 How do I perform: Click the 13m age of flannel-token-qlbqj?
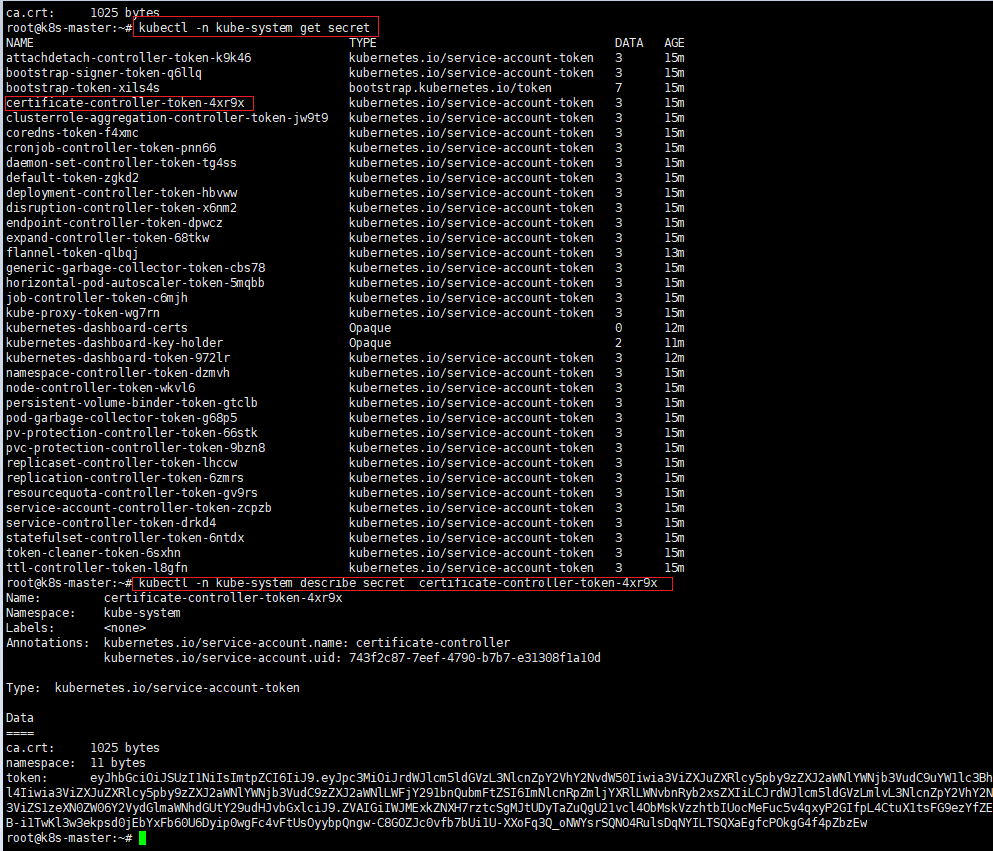[674, 253]
